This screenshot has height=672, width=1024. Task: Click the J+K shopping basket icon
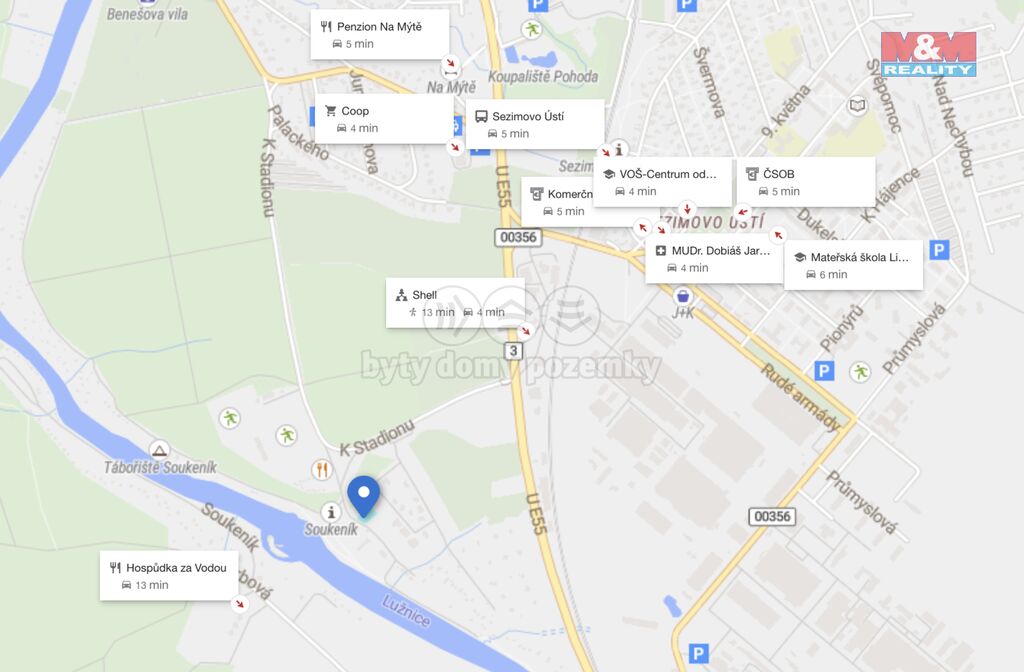tap(683, 296)
